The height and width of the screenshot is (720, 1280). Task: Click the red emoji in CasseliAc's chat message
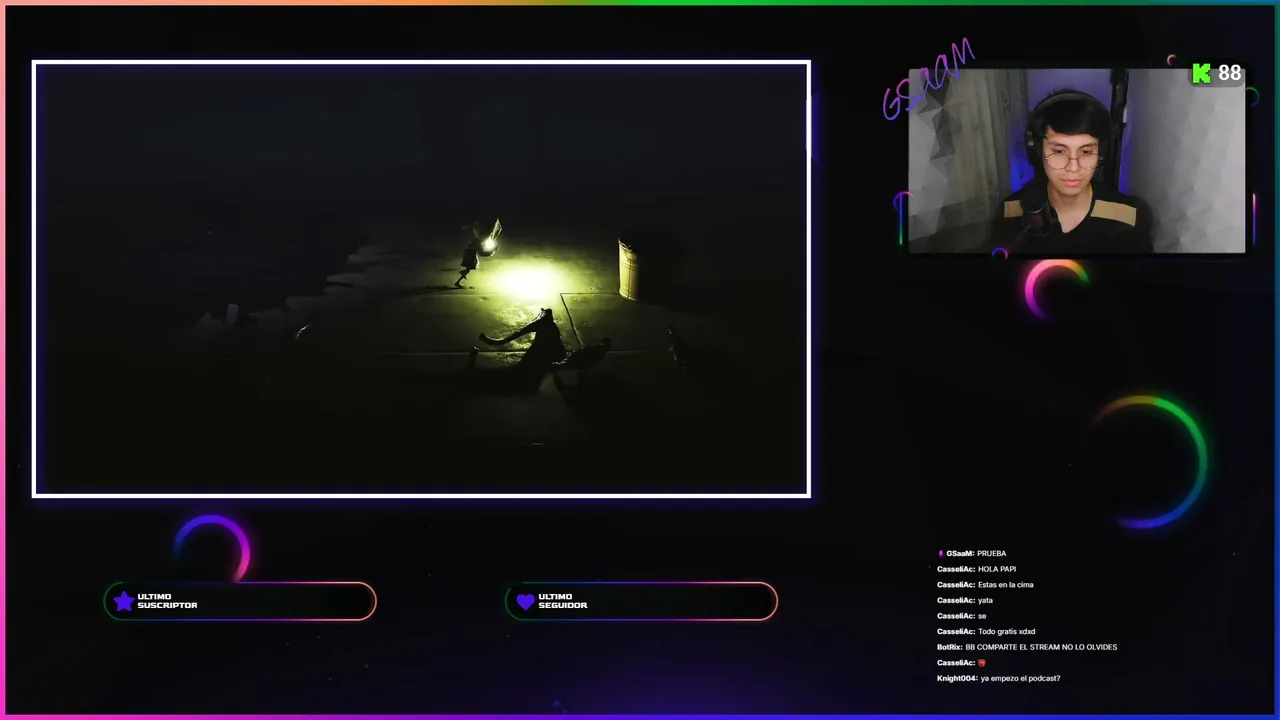coord(982,663)
